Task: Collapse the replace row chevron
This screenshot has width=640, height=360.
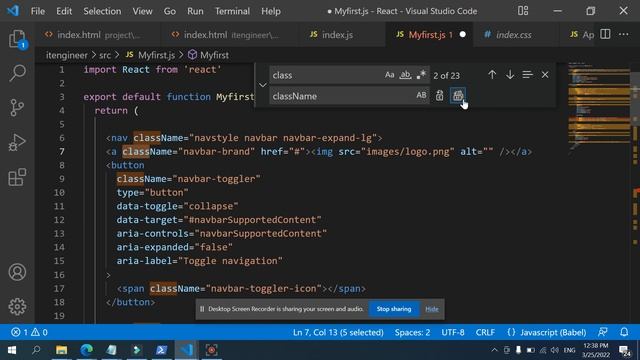Action: pyautogui.click(x=262, y=85)
